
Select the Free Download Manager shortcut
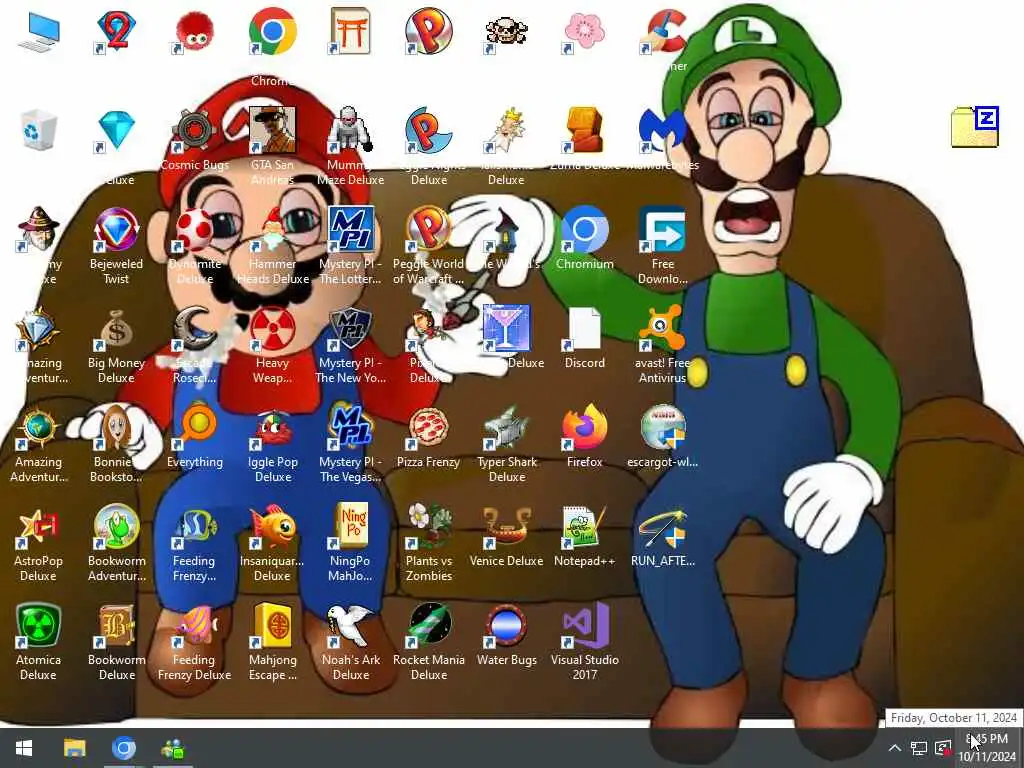662,230
